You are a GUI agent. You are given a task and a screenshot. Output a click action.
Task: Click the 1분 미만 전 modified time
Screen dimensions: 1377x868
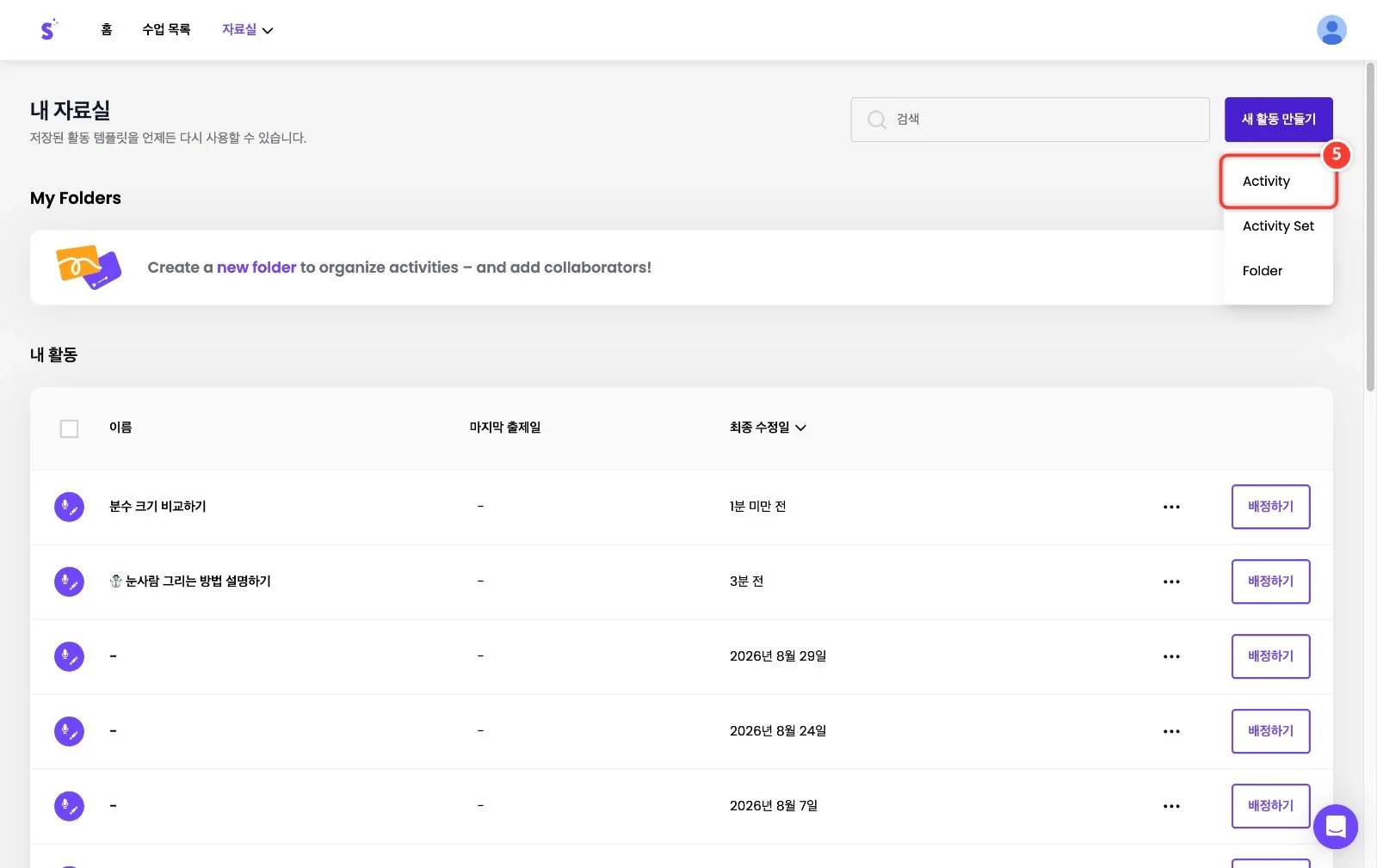pos(758,507)
